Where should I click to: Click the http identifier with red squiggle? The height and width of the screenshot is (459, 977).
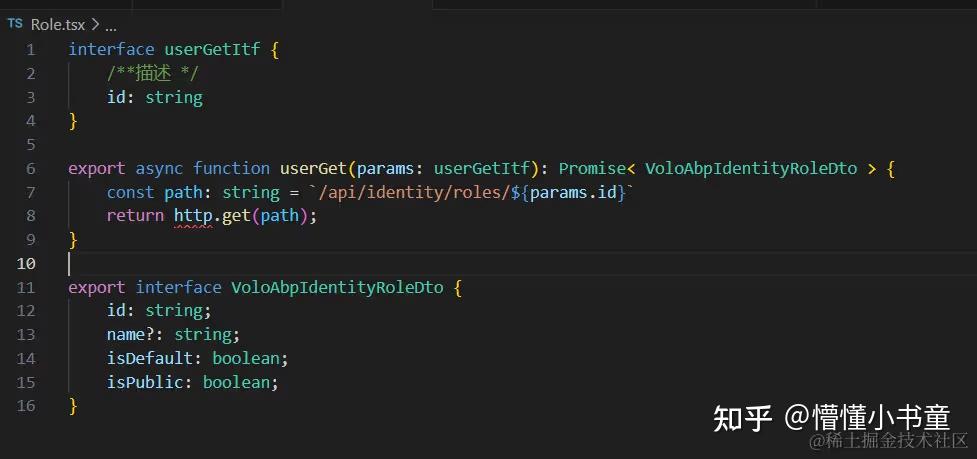193,216
